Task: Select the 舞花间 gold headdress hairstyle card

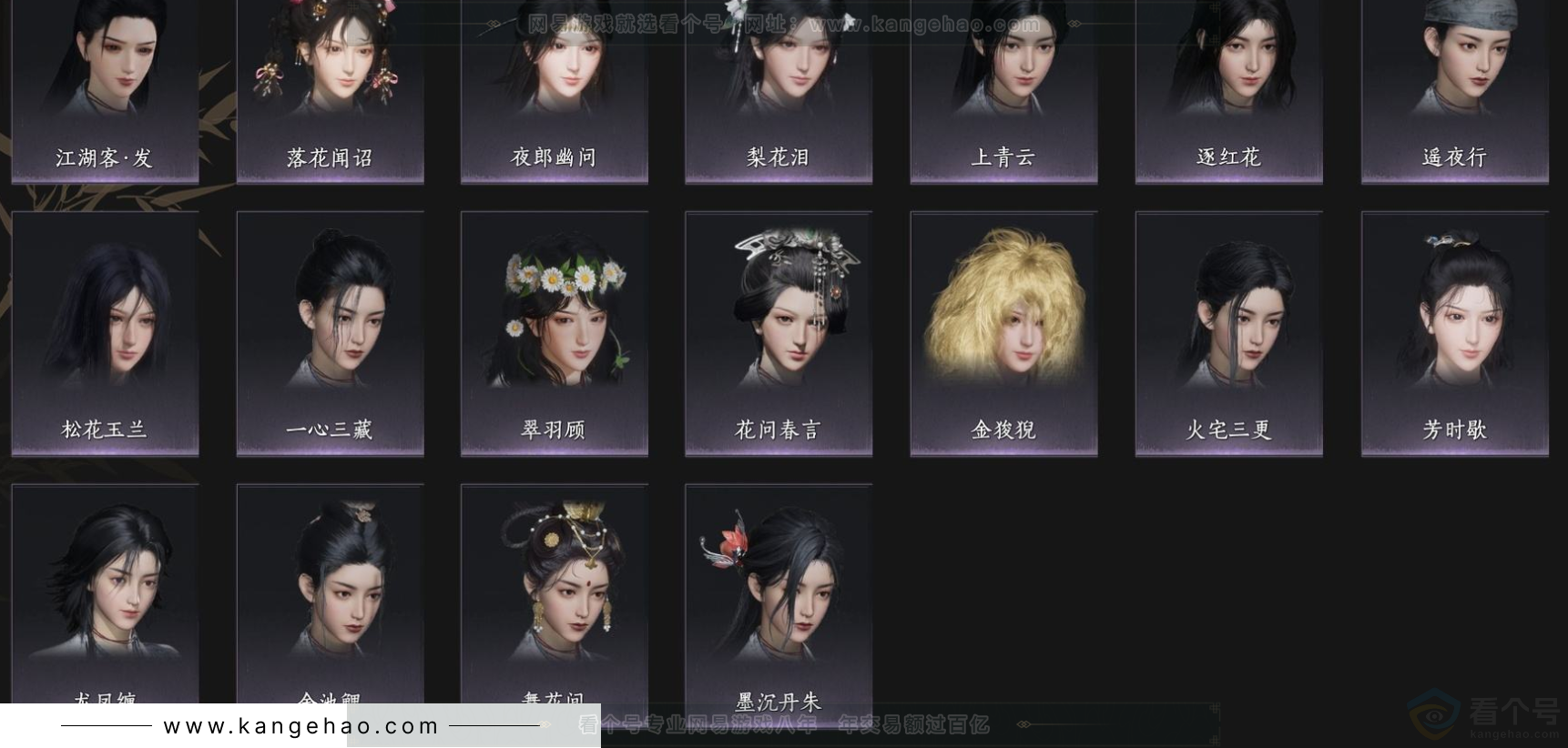Action: [x=555, y=593]
